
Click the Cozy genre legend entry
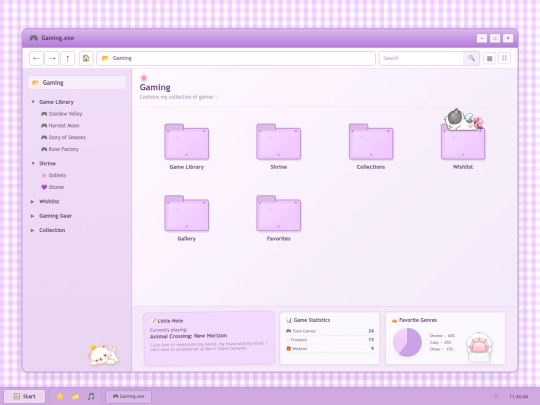(440, 342)
